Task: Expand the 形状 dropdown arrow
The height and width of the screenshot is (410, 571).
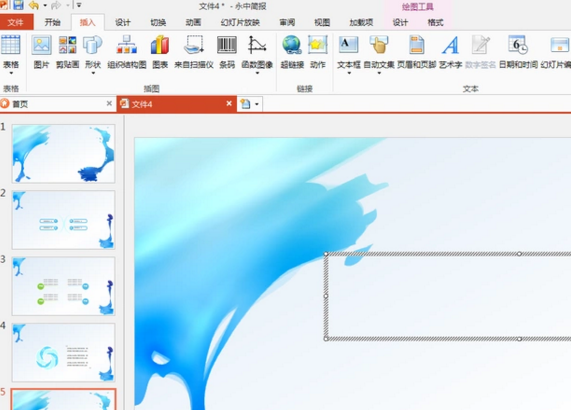Action: 93,73
